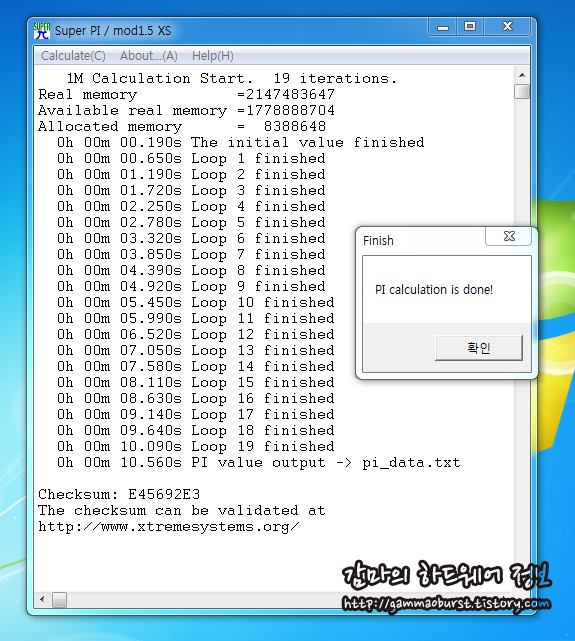Click the 'Loop 16 finished' line
Image resolution: width=575 pixels, height=641 pixels.
click(x=196, y=398)
